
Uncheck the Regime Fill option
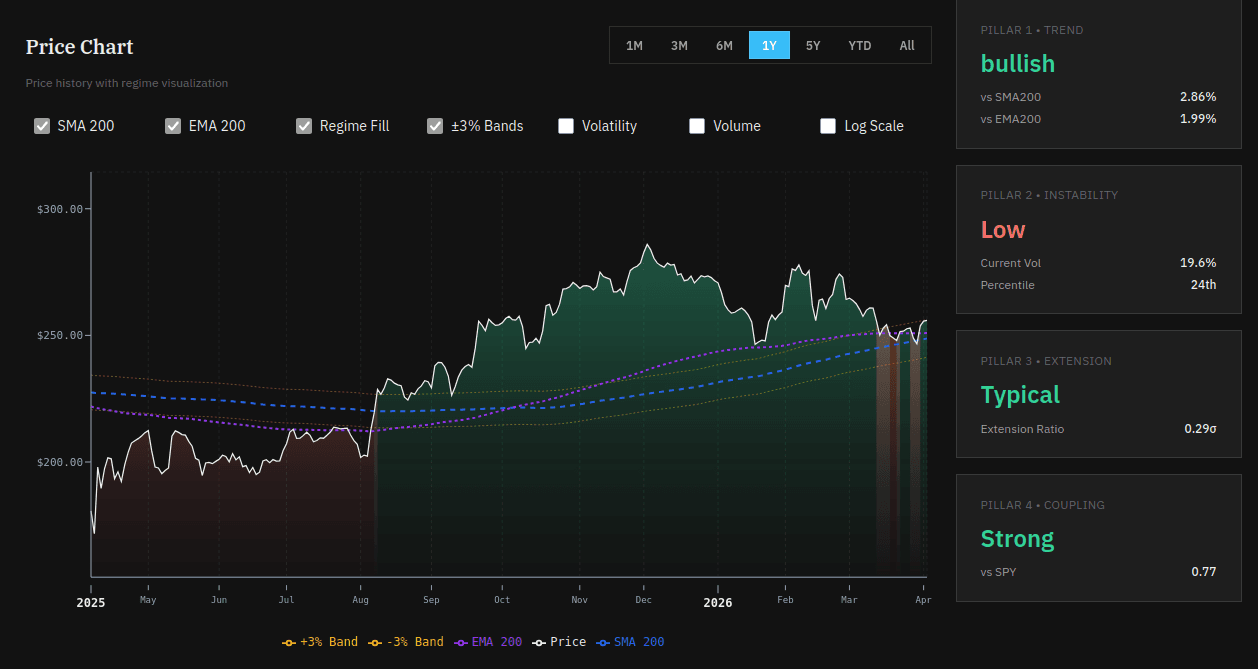tap(303, 125)
